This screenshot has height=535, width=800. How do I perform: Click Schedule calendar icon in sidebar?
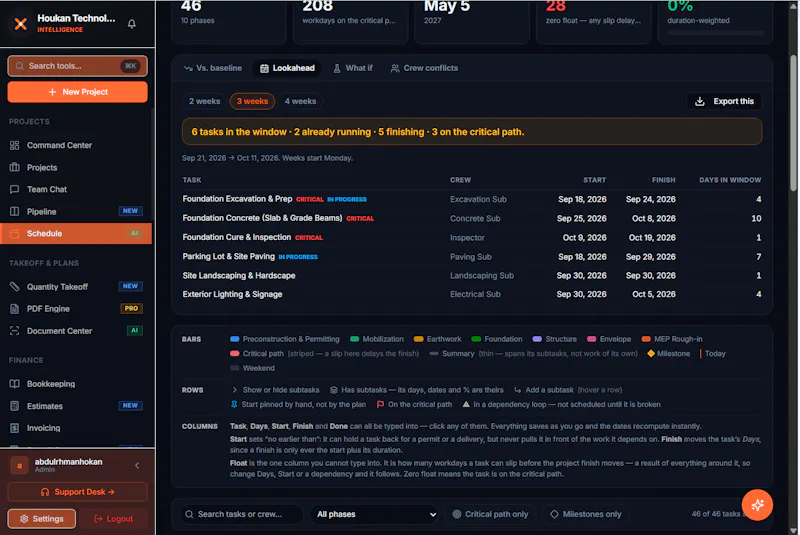tap(14, 234)
